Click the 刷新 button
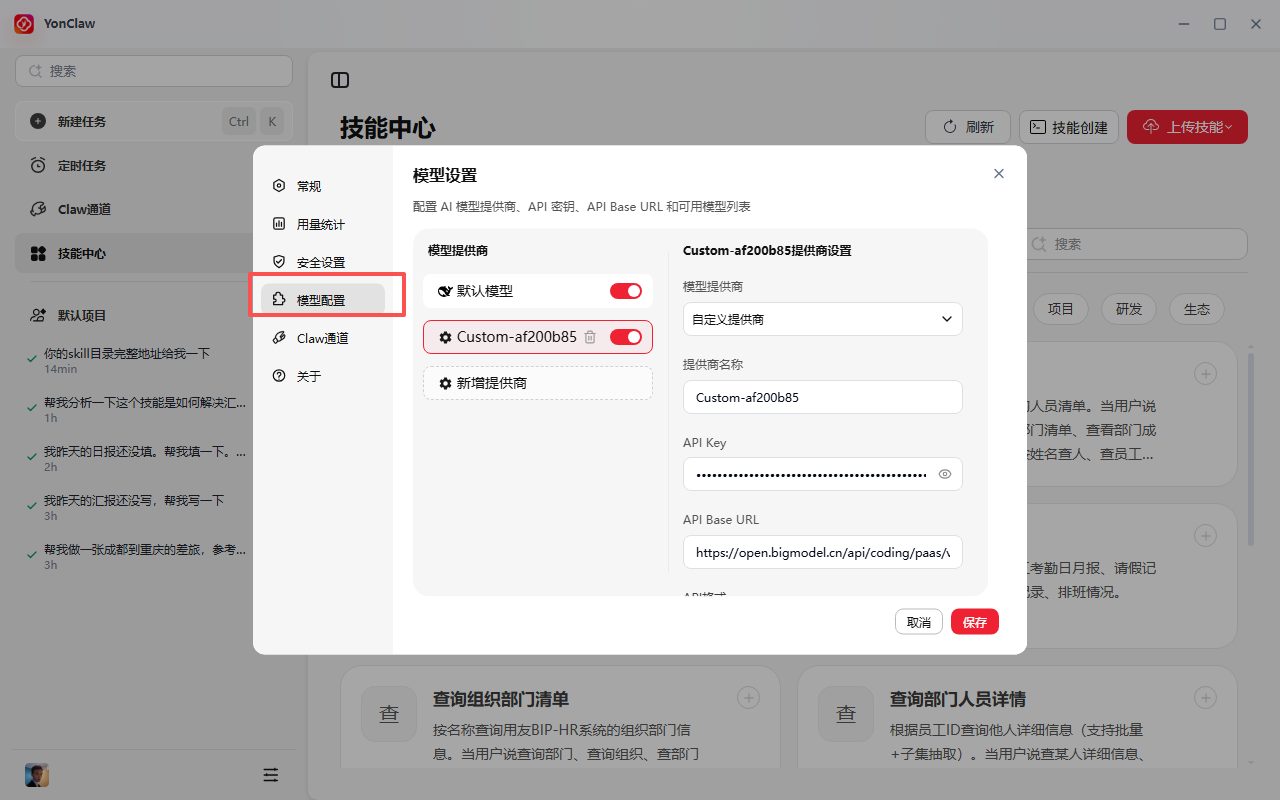 click(x=968, y=127)
